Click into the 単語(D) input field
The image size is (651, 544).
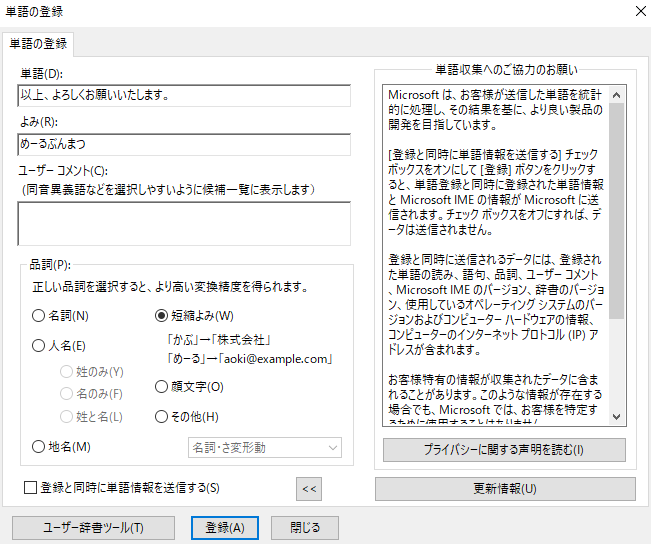click(x=184, y=96)
